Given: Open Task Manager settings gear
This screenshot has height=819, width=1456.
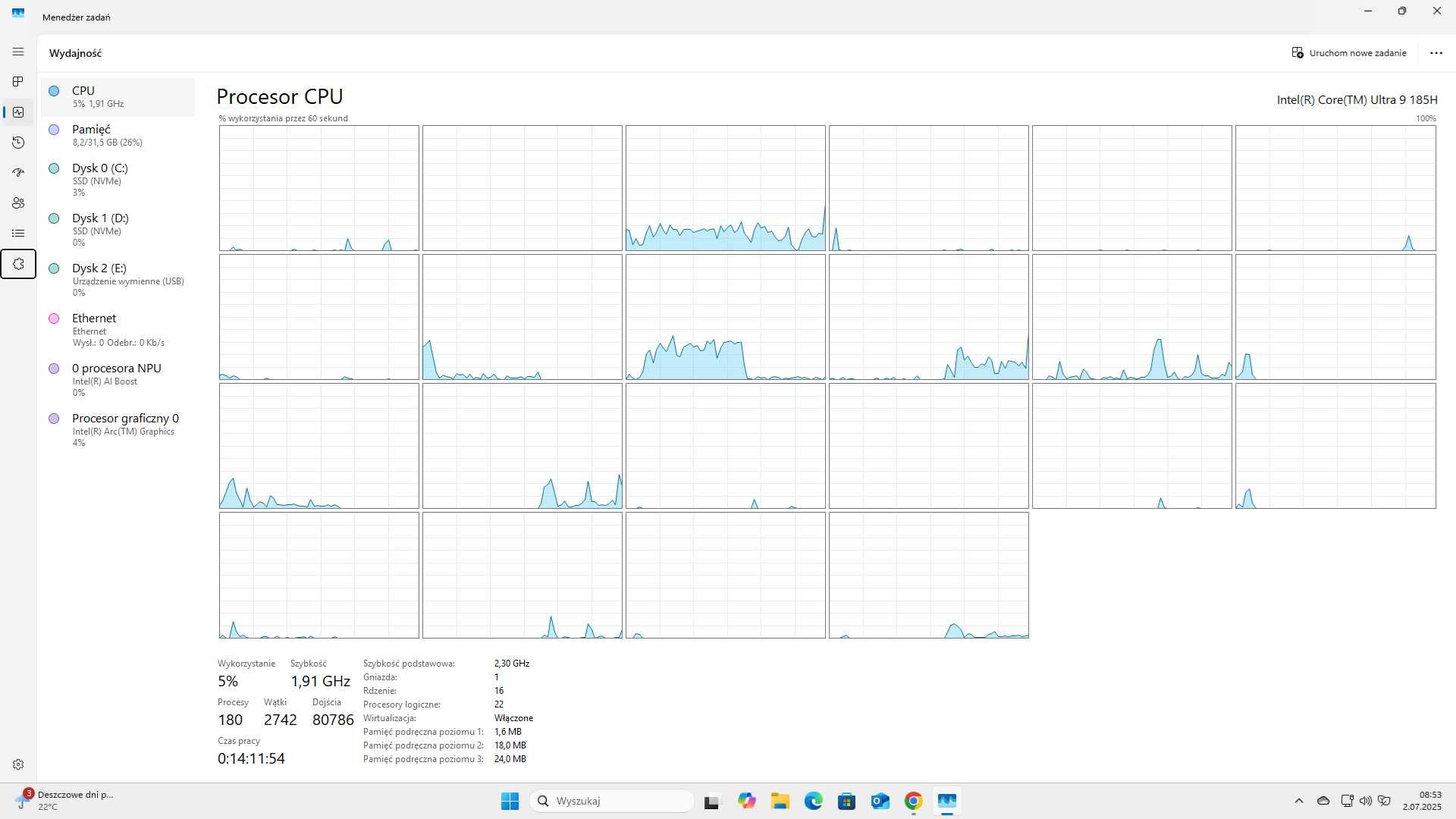Looking at the screenshot, I should point(18,764).
